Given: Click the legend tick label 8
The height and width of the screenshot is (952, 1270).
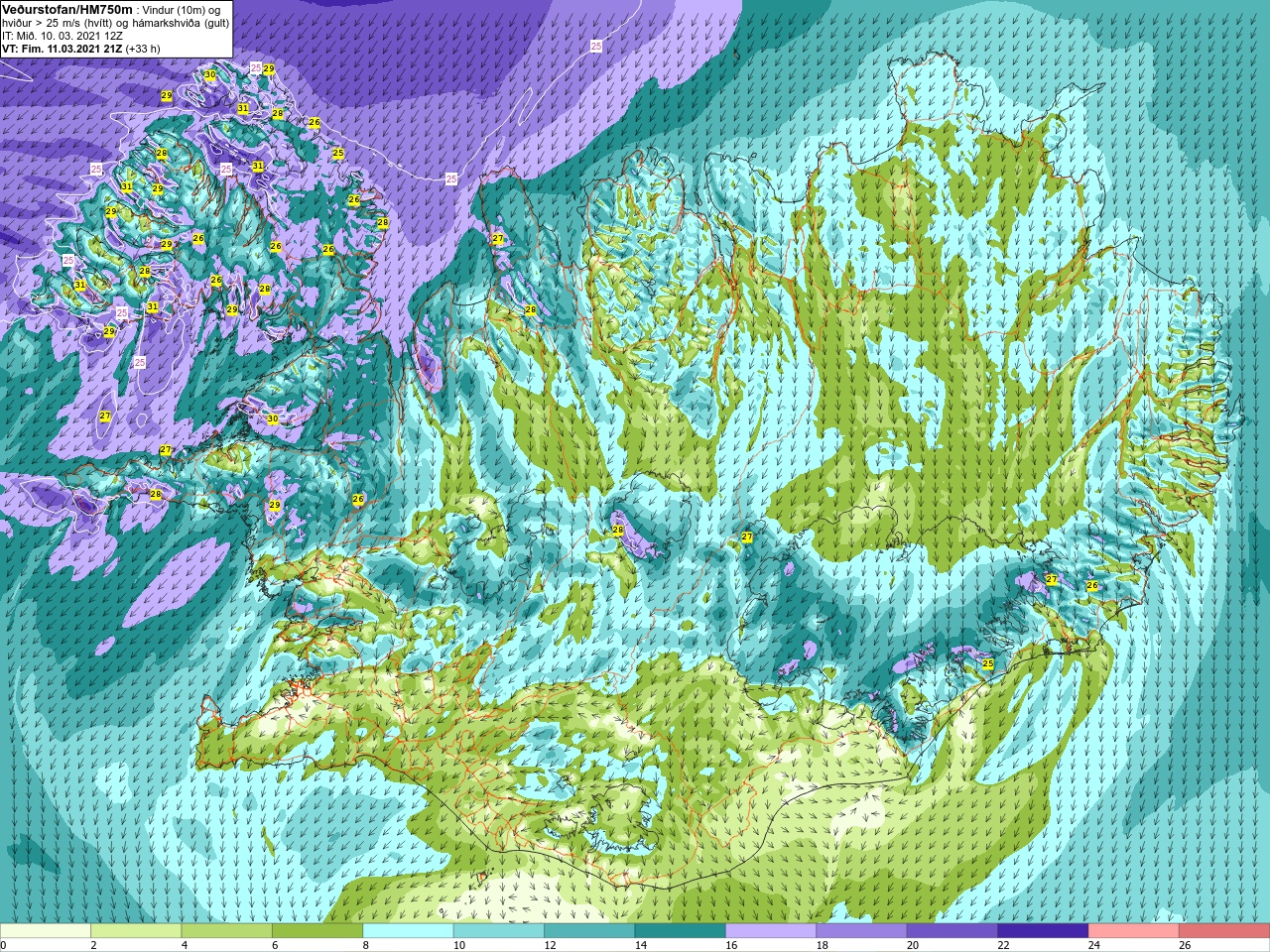Looking at the screenshot, I should [x=366, y=946].
